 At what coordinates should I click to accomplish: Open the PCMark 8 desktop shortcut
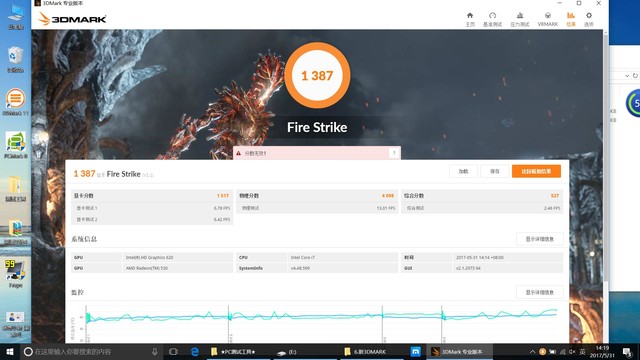click(x=16, y=145)
